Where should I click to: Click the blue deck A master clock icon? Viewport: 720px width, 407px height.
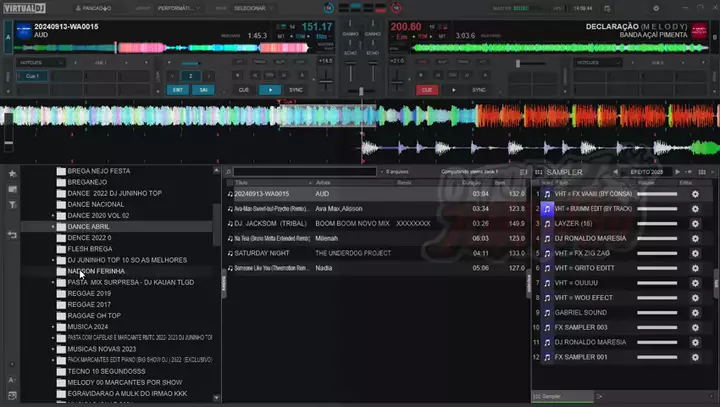click(329, 8)
